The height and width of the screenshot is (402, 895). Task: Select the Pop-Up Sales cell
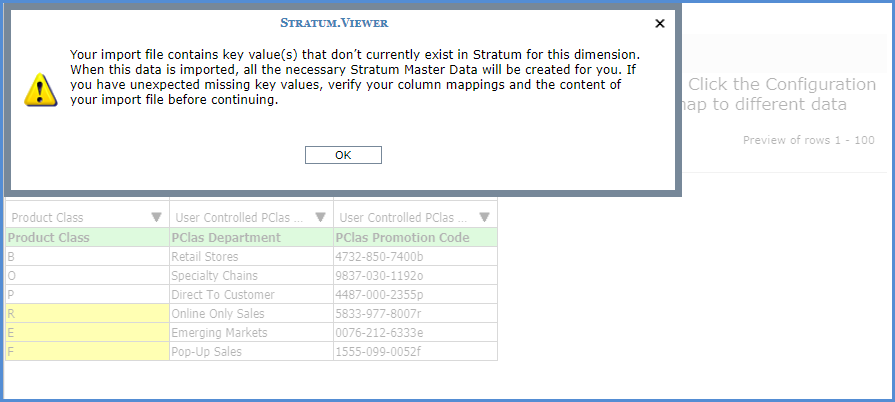[251, 352]
